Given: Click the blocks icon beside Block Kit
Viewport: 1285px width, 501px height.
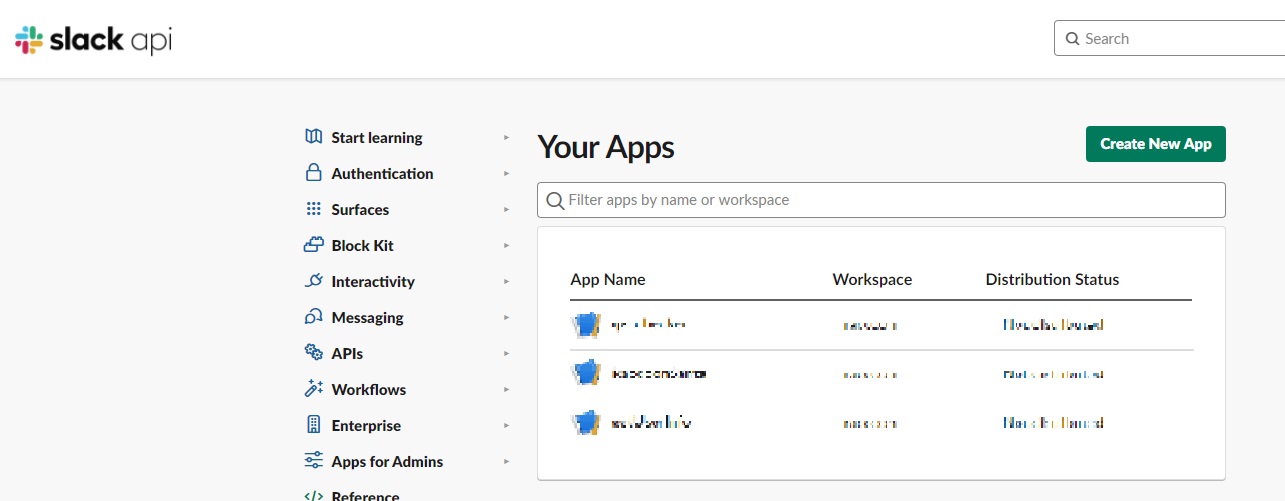Looking at the screenshot, I should click(x=314, y=245).
